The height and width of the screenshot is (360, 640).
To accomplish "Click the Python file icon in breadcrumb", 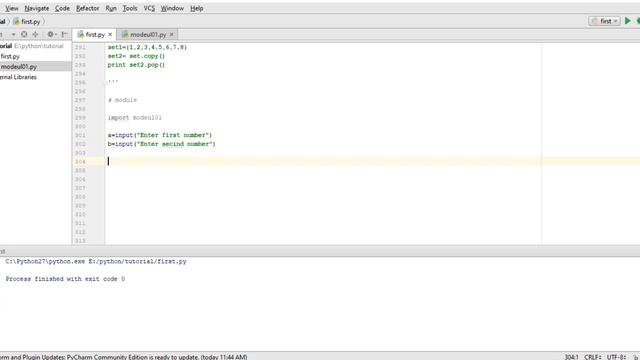I will tap(16, 22).
